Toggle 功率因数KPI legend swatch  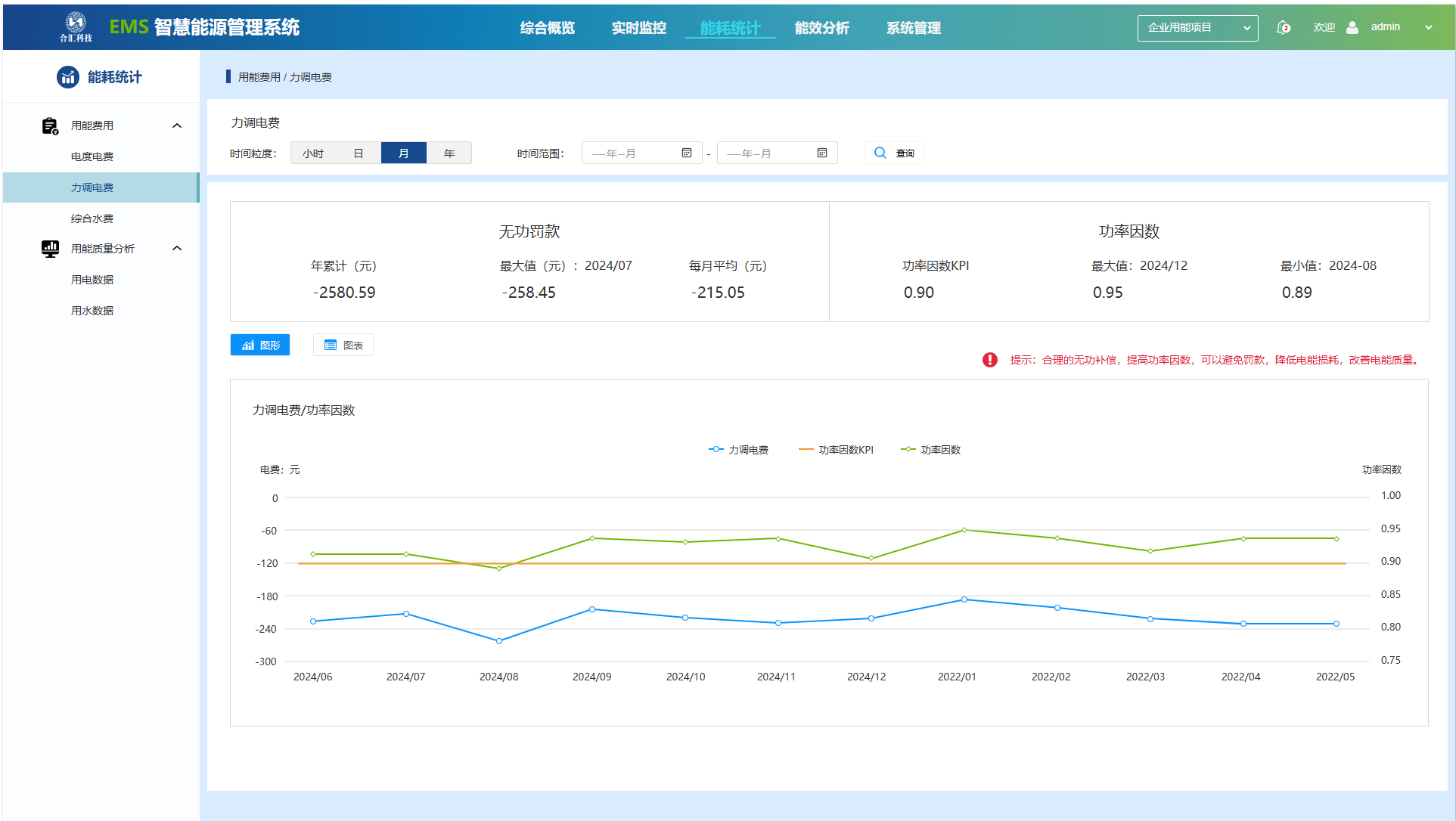[806, 450]
